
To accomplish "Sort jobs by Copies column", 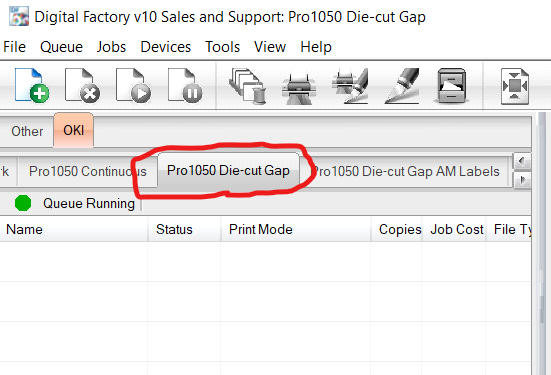I will click(397, 229).
